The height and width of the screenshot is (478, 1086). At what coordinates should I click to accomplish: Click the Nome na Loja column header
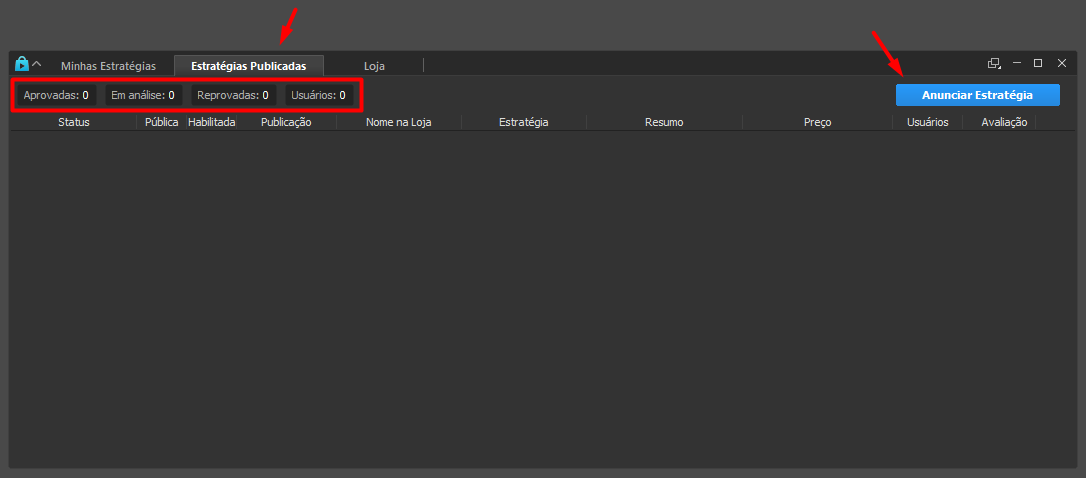click(399, 122)
